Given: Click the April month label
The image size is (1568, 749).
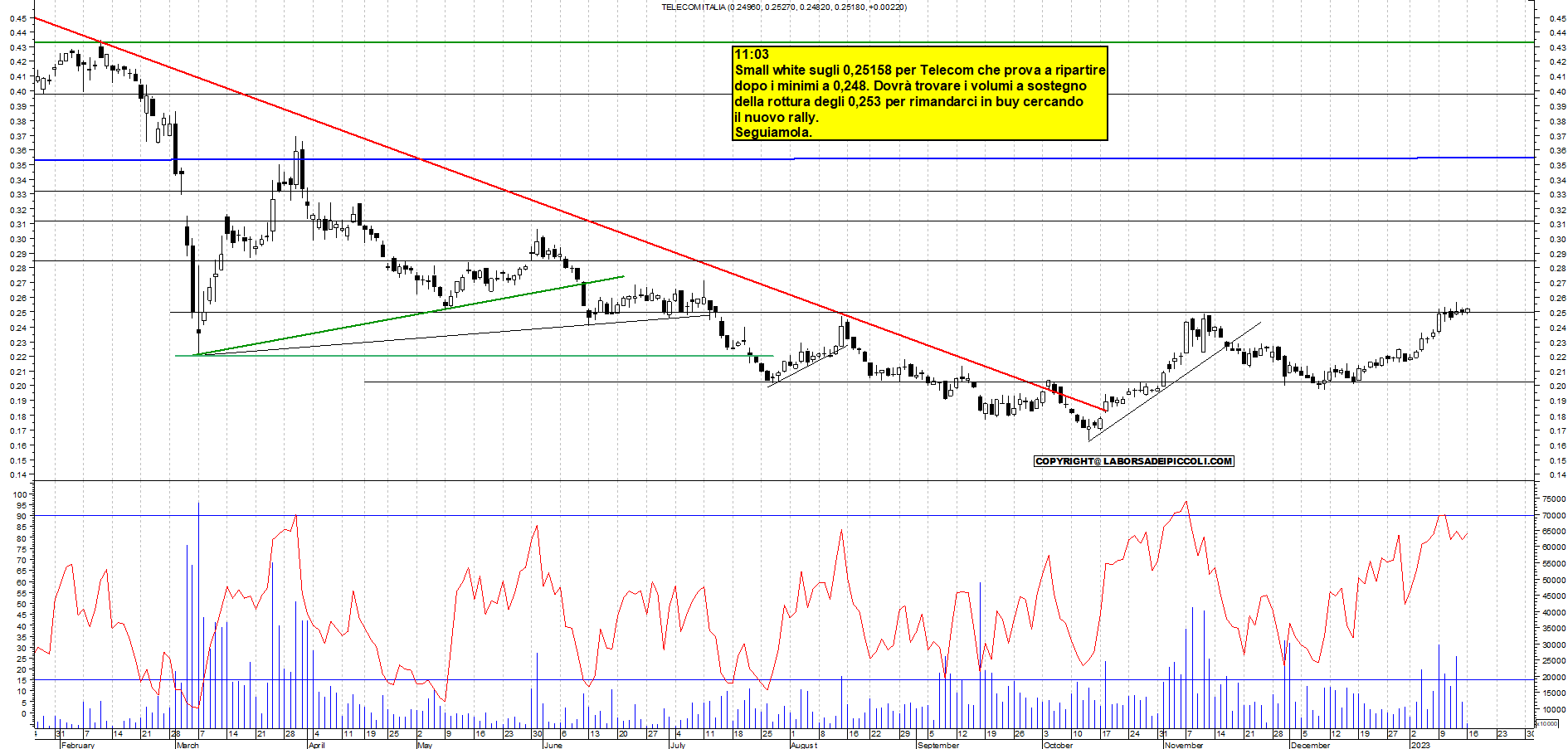Looking at the screenshot, I should pyautogui.click(x=316, y=745).
